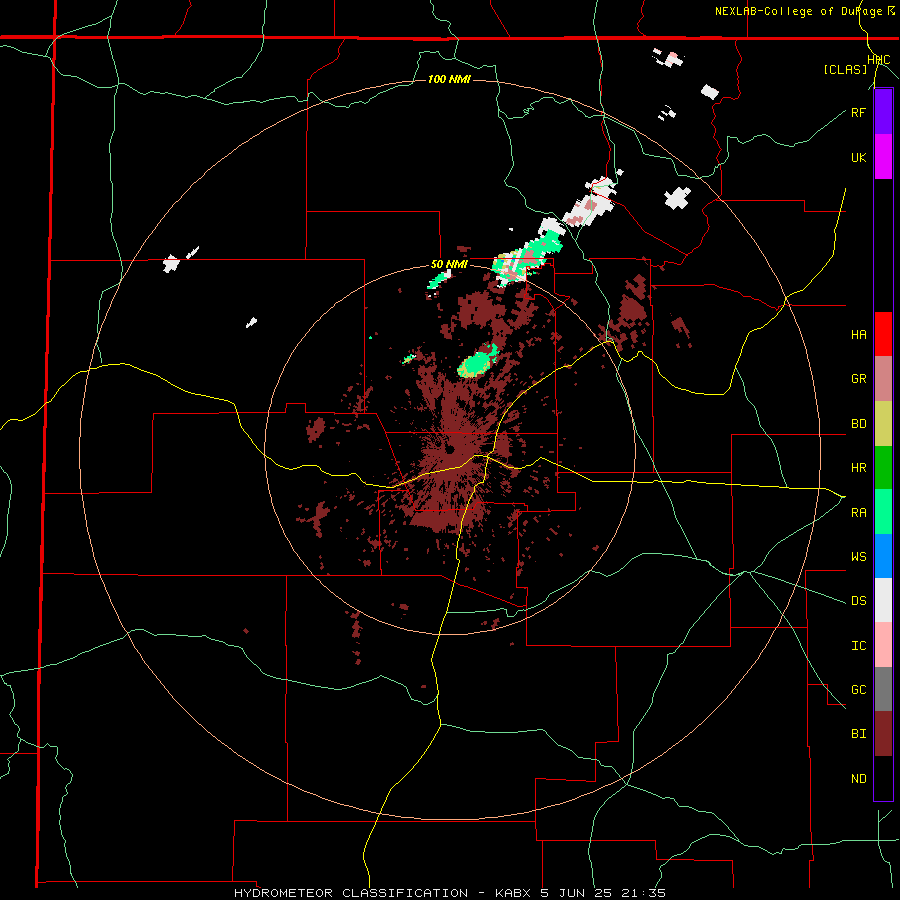Click the HYDROMETEOR CLASSIFICATION title text
The height and width of the screenshot is (900, 900).
click(351, 893)
